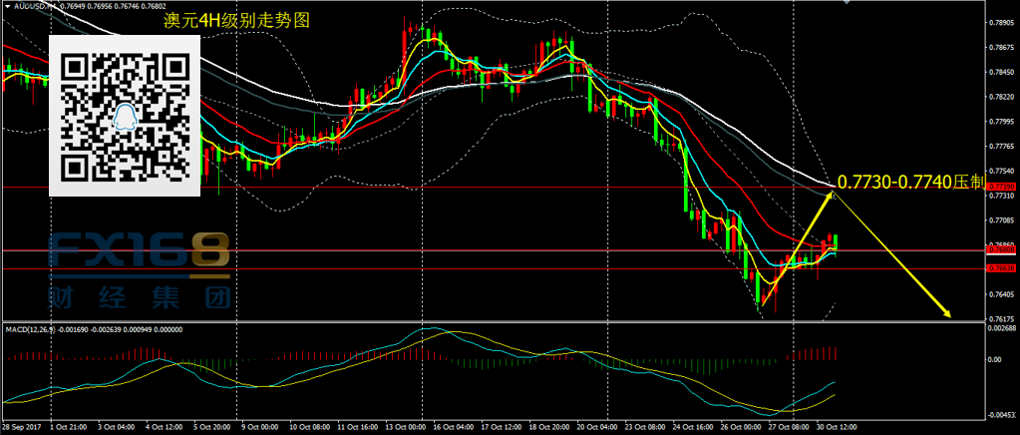The height and width of the screenshot is (435, 1020).
Task: Click the red price tag on the top resistance line
Action: pyautogui.click(x=1000, y=186)
